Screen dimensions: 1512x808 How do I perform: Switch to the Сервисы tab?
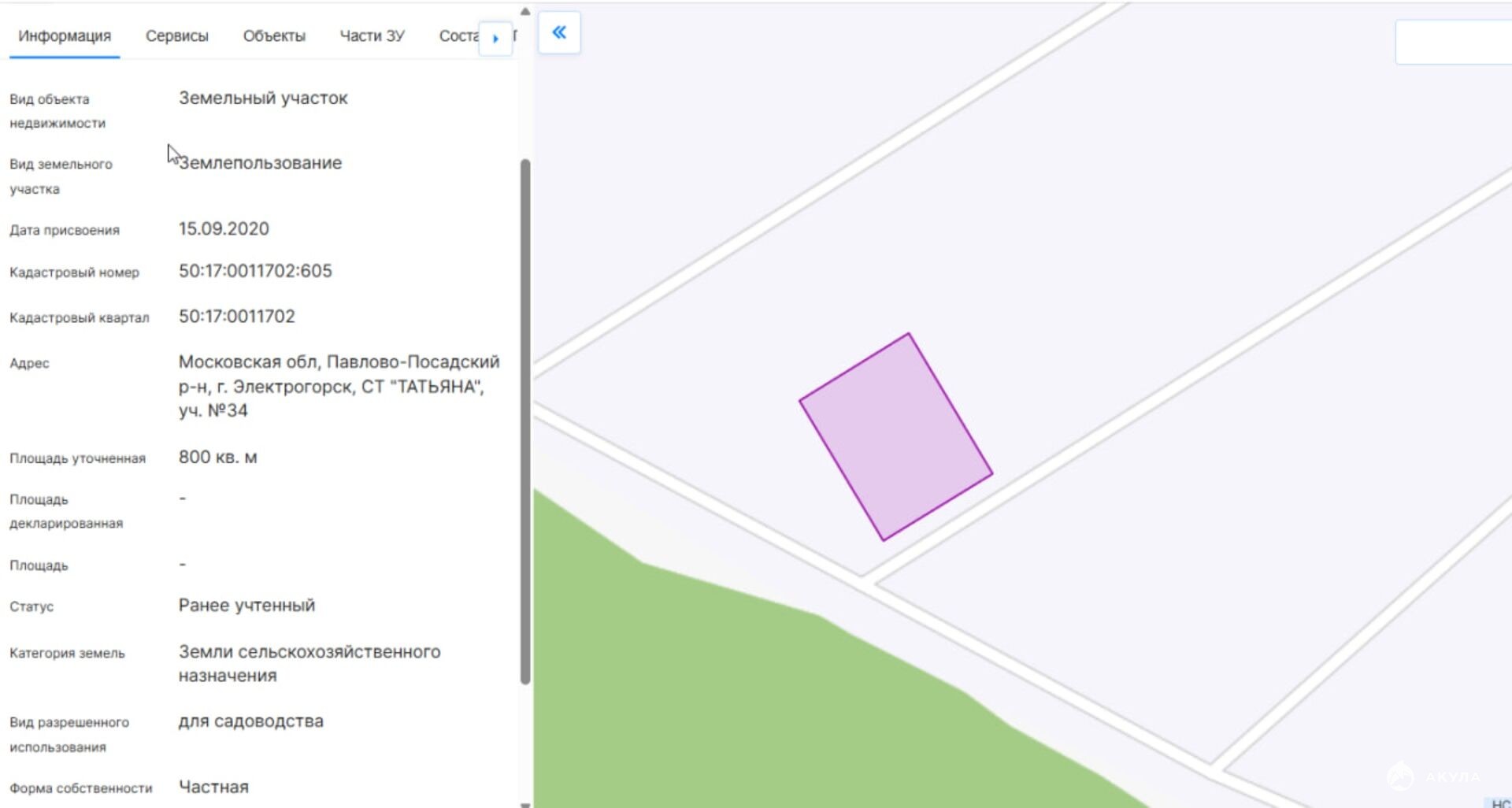pos(176,36)
